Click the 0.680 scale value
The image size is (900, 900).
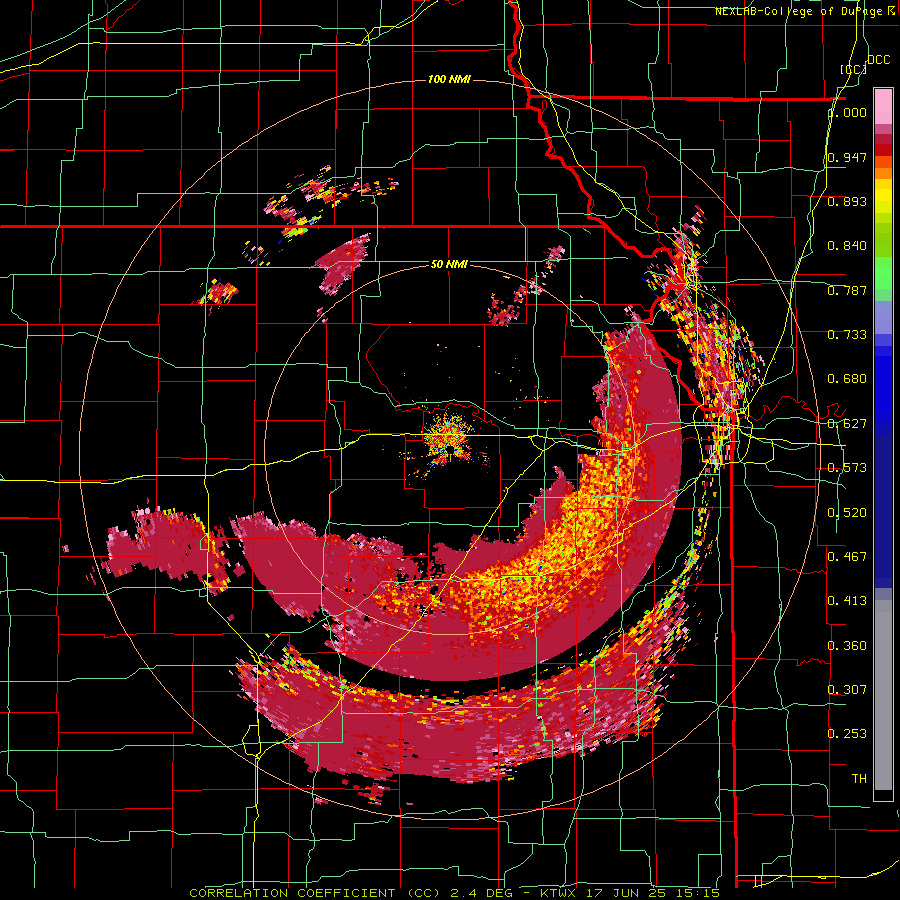(x=847, y=379)
